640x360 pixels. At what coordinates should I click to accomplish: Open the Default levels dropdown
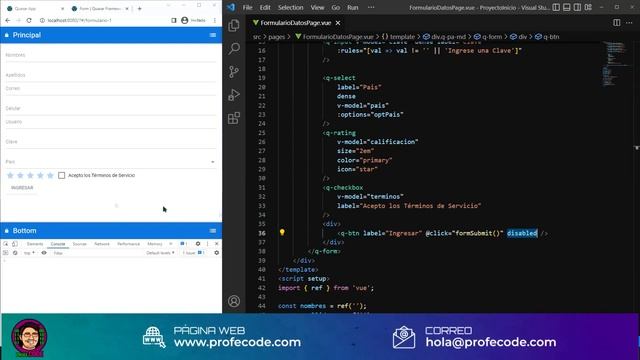coord(160,253)
